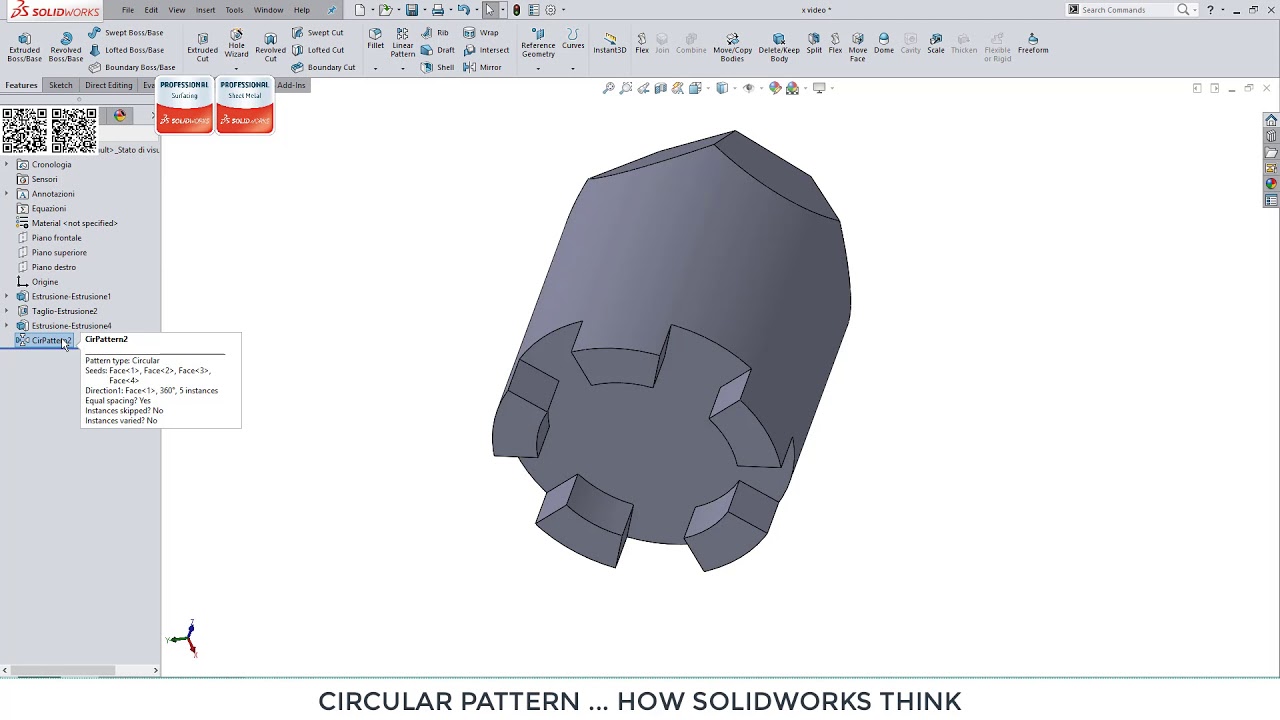1280x720 pixels.
Task: Expand Estrusione-Estrusione1 feature
Action: (x=6, y=296)
